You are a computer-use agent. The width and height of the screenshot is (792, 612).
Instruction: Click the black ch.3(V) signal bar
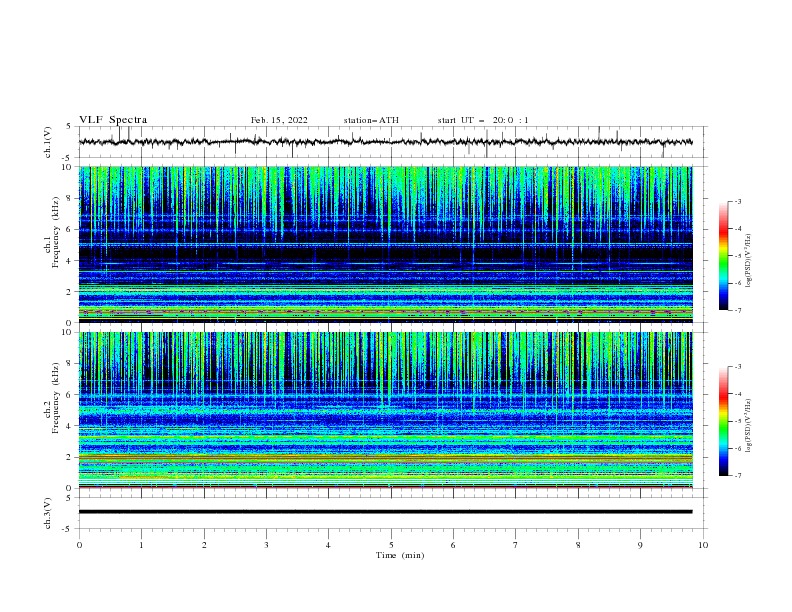[385, 512]
